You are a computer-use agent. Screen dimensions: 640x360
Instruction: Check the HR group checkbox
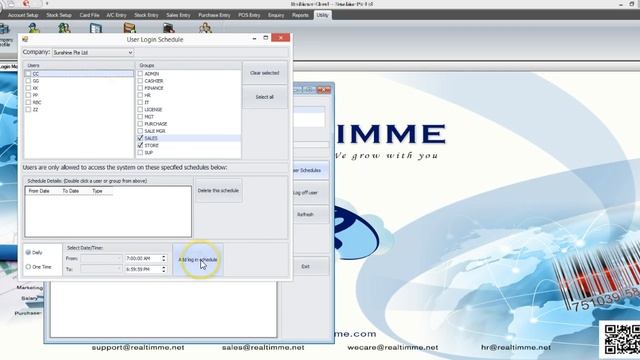tap(140, 95)
